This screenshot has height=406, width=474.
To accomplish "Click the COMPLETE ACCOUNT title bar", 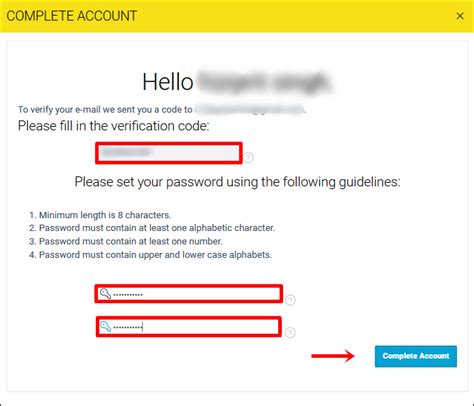I will (x=237, y=16).
